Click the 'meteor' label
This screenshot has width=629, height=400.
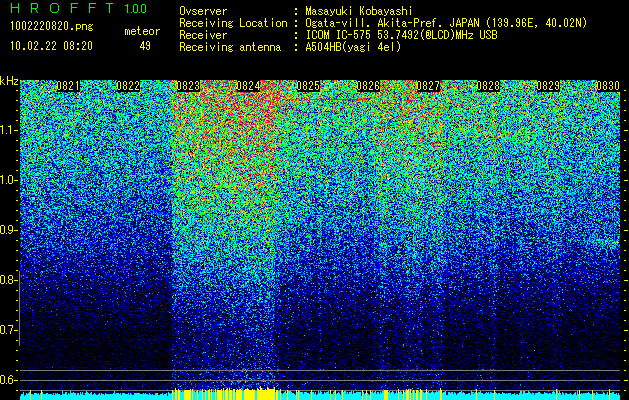142,31
